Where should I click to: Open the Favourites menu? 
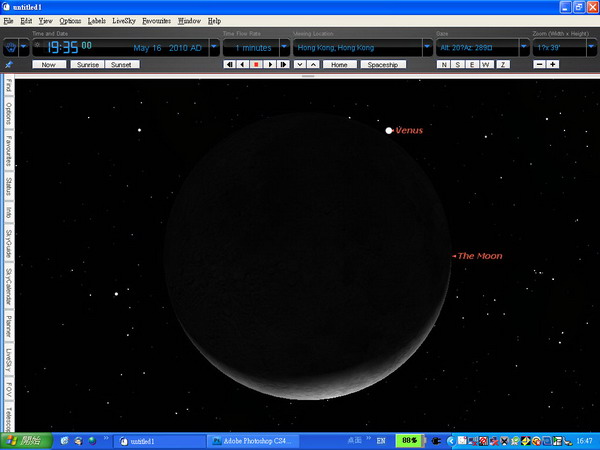coord(155,20)
